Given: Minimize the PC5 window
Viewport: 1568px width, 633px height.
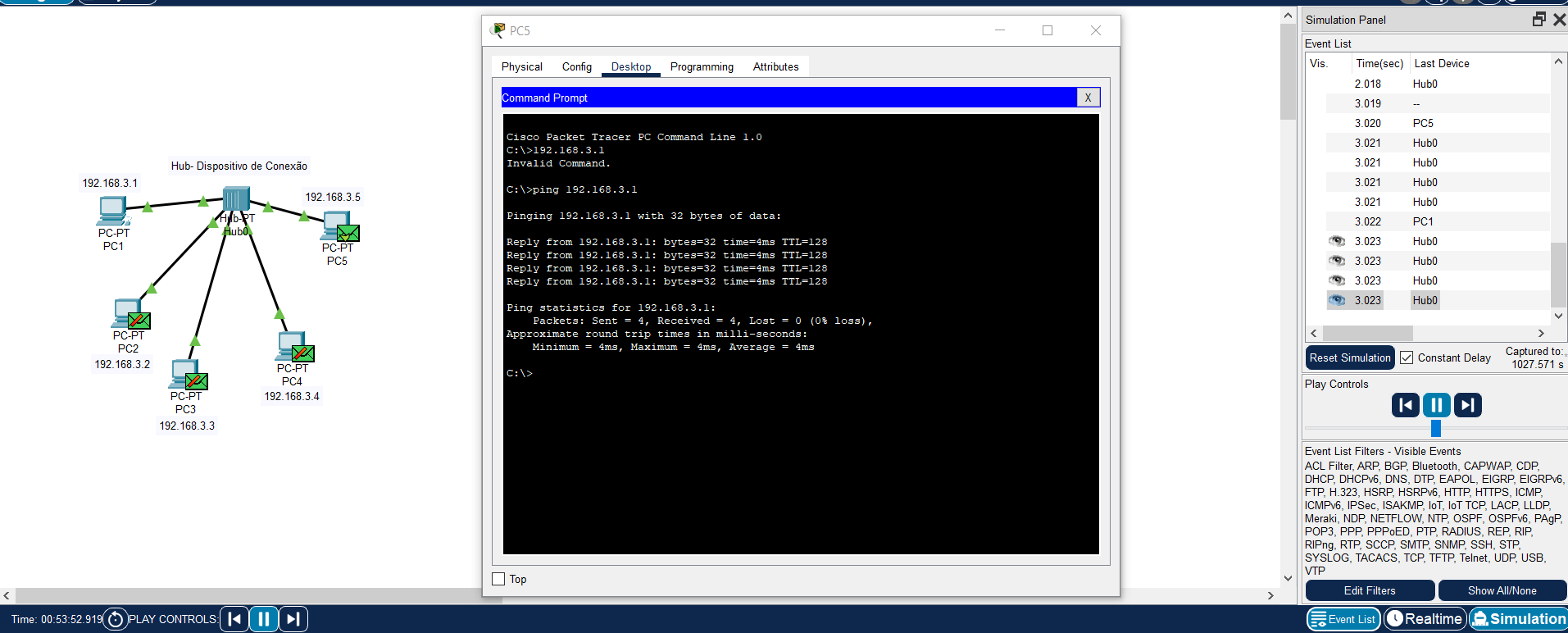Looking at the screenshot, I should click(x=1000, y=30).
